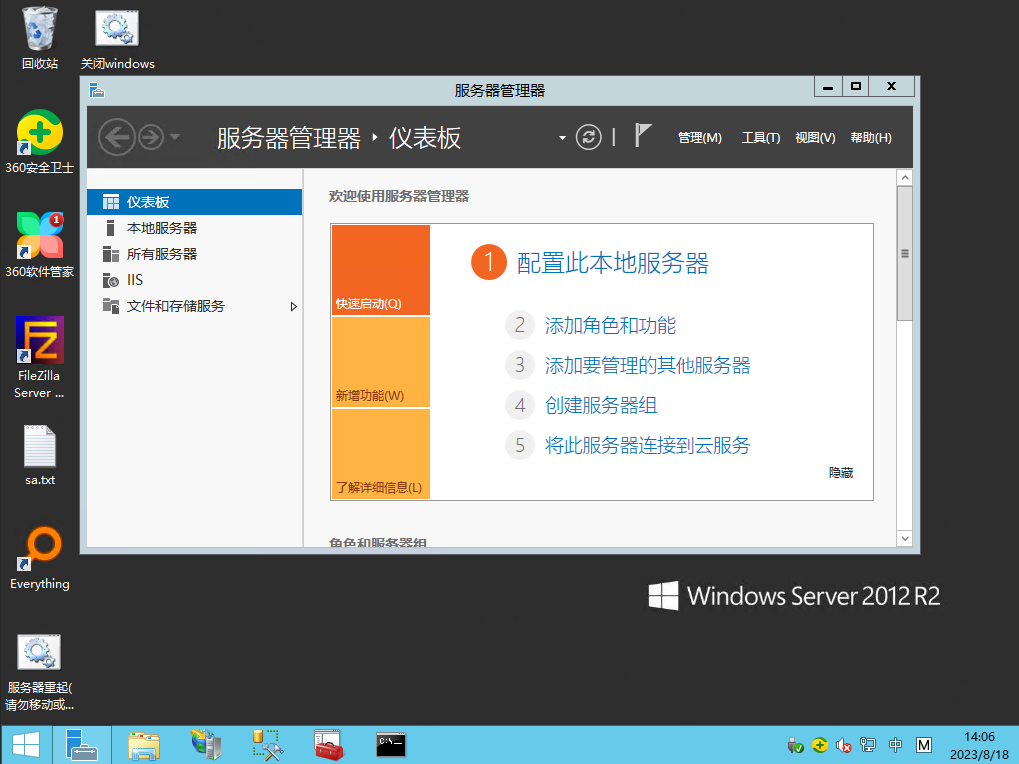Open the 工具(T) menu
The height and width of the screenshot is (764, 1019).
coord(760,138)
